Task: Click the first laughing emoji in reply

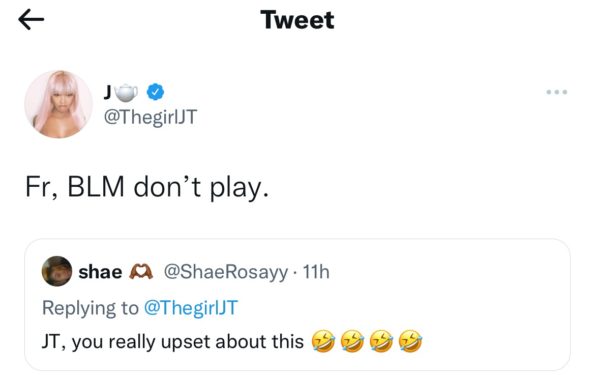Action: pyautogui.click(x=323, y=341)
